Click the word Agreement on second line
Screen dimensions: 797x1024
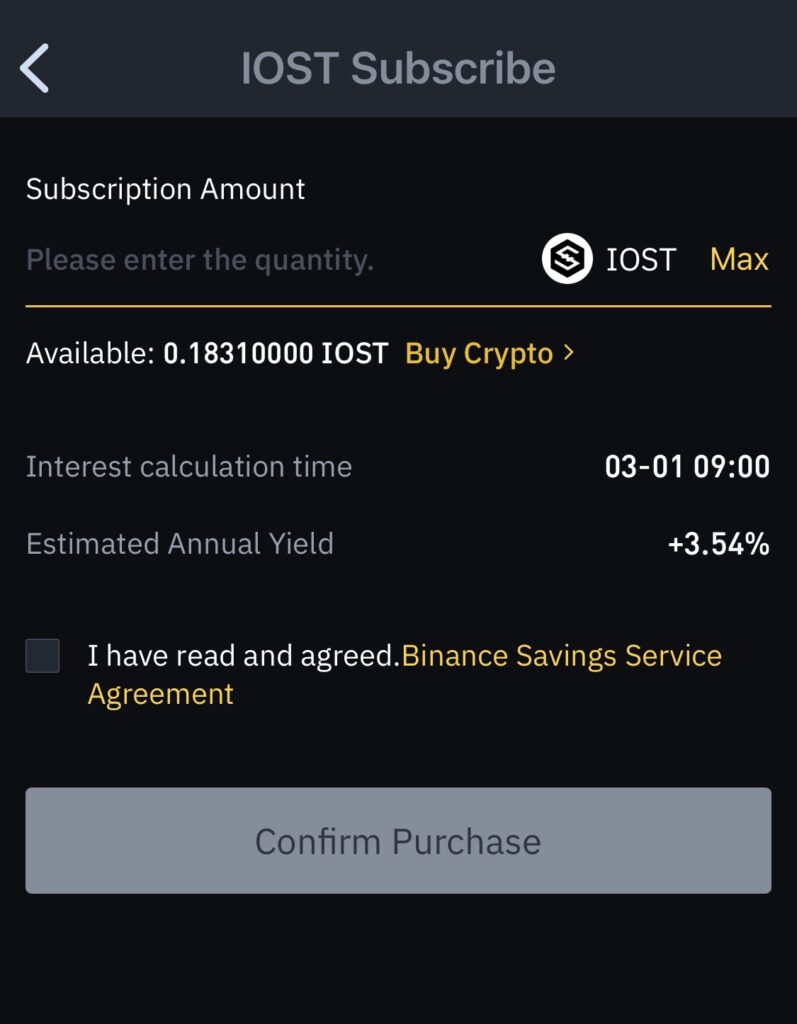pyautogui.click(x=161, y=694)
